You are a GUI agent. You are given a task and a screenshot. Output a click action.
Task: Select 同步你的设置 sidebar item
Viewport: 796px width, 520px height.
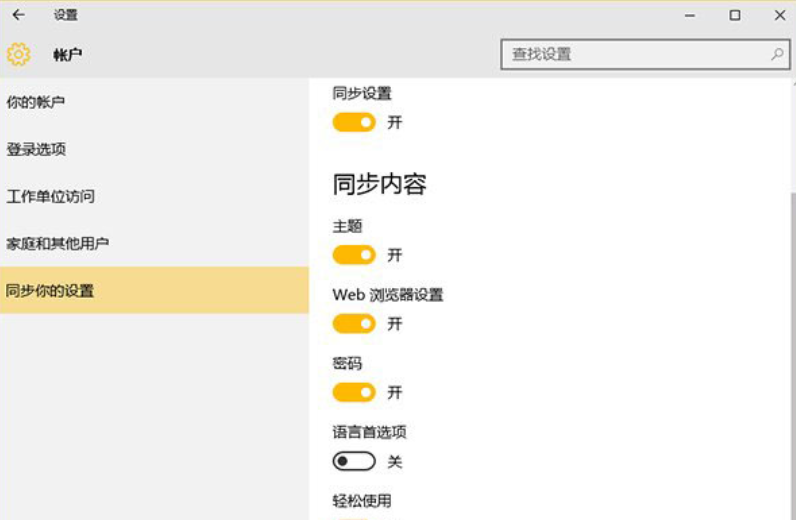[x=50, y=291]
